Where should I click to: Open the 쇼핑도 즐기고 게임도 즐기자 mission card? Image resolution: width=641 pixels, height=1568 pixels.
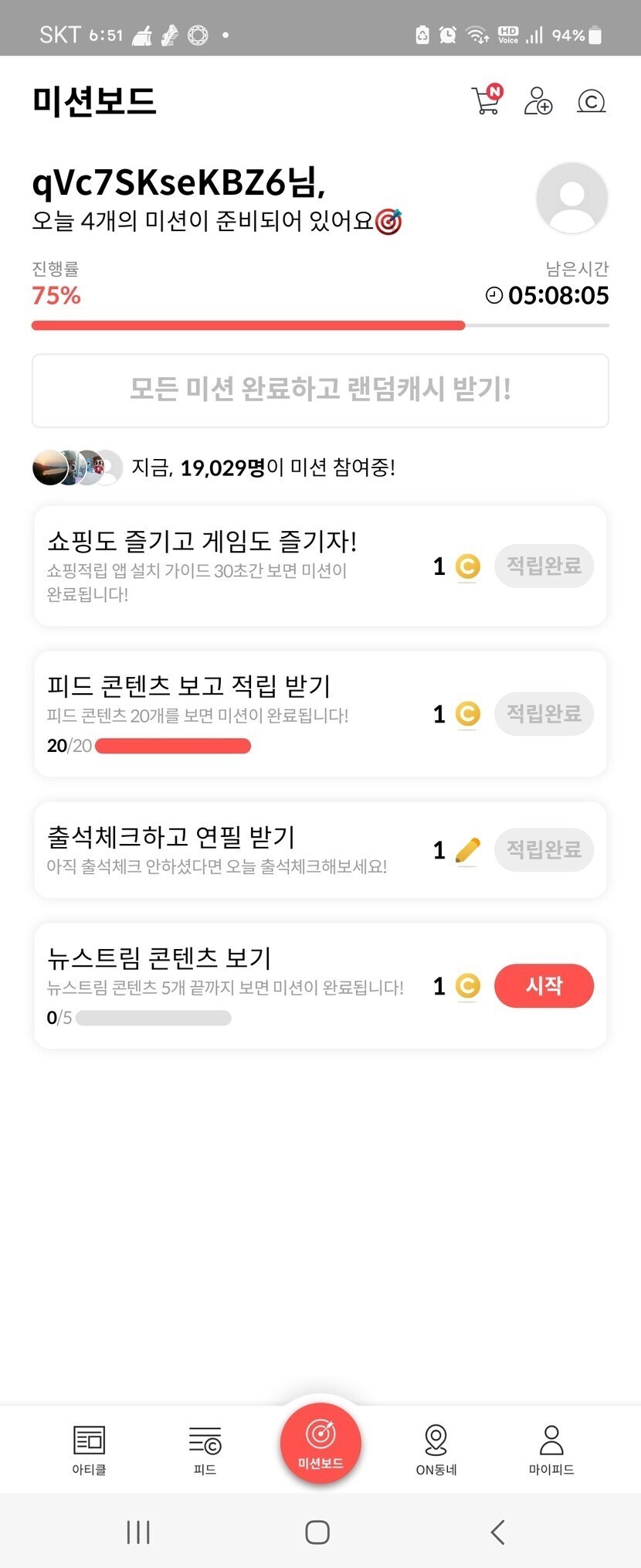pyautogui.click(x=232, y=566)
